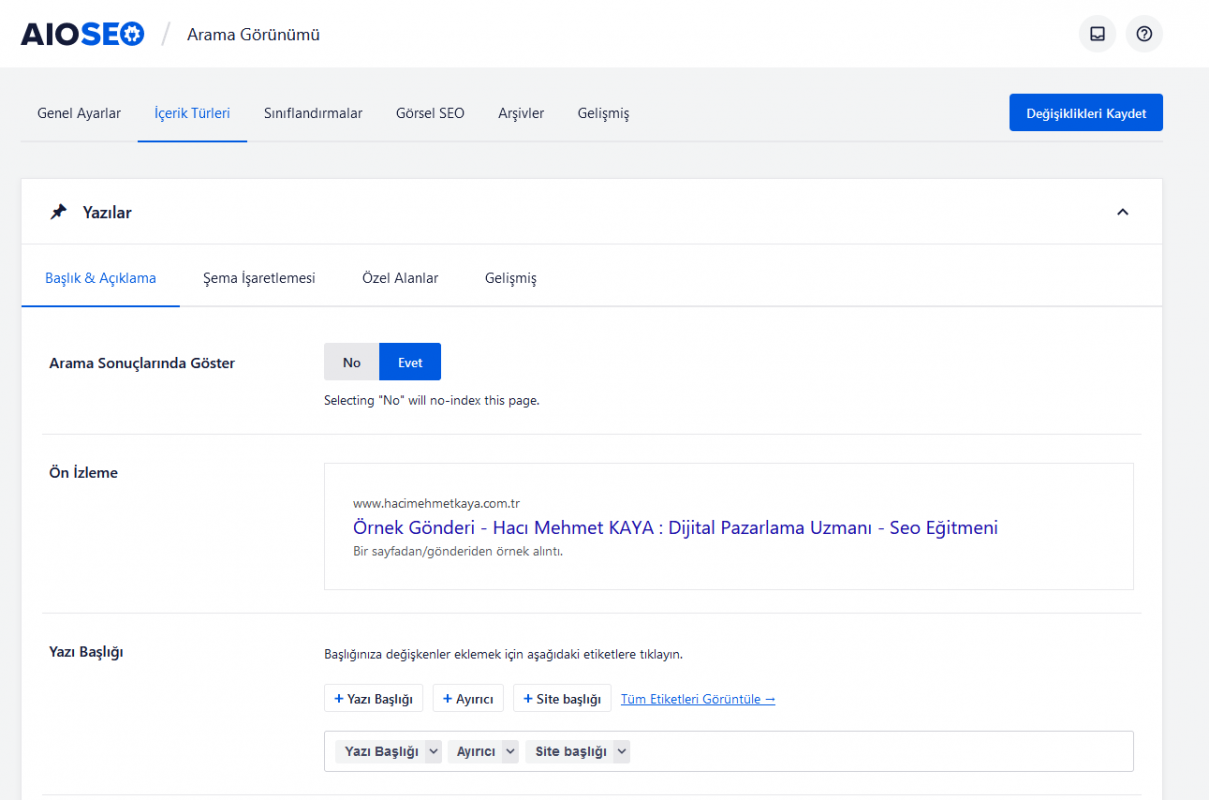1209x800 pixels.
Task: Select No for Arama Sonuçlarında Göster
Action: 351,362
